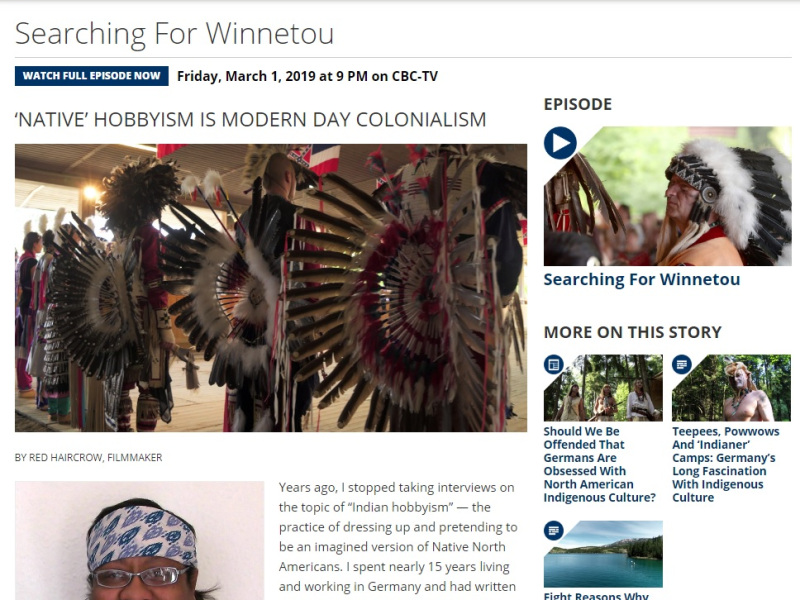This screenshot has height=600, width=800.
Task: Select the blue lake thumbnail image
Action: [603, 554]
